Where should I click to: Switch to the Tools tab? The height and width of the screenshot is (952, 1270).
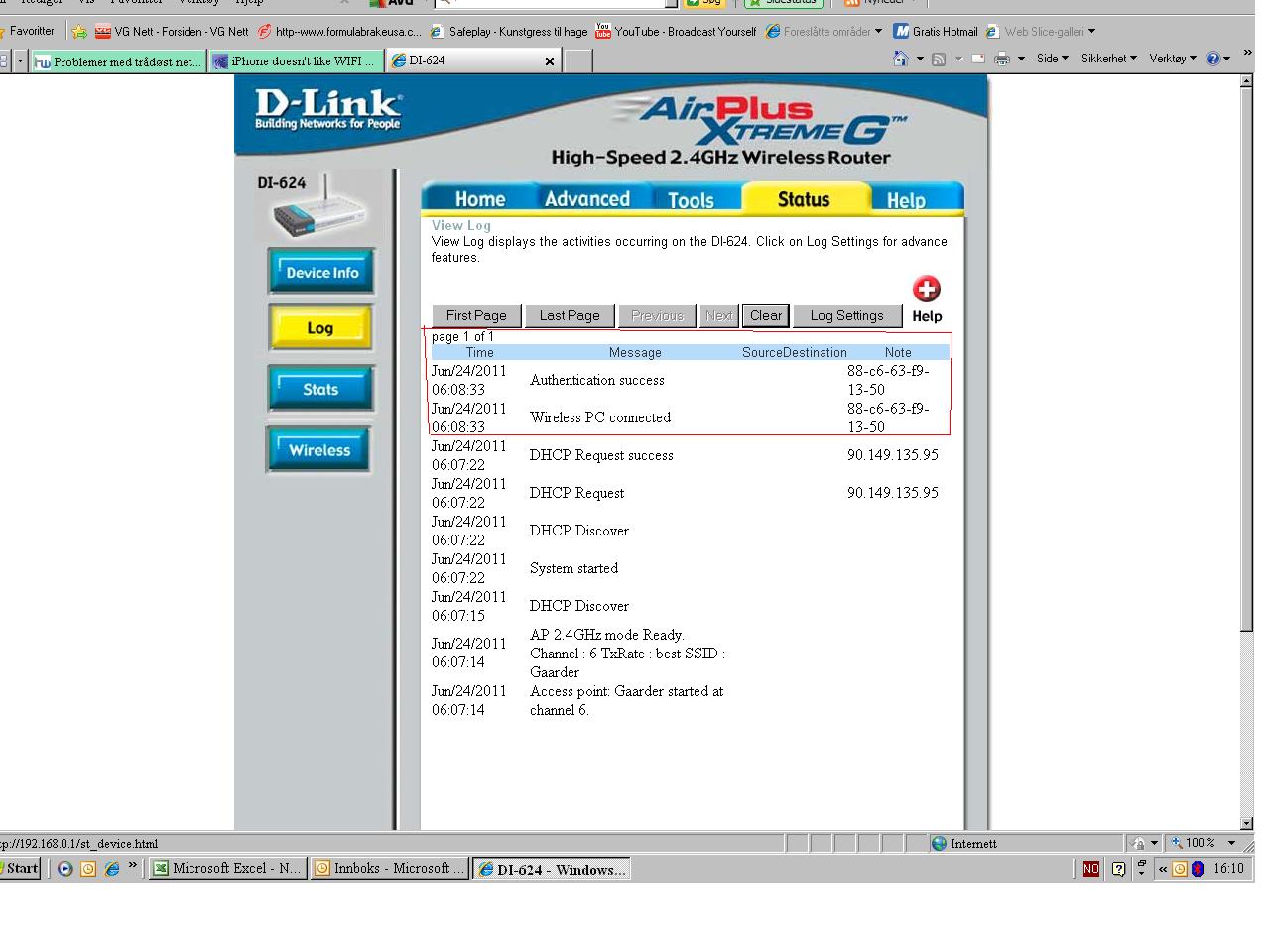(691, 199)
